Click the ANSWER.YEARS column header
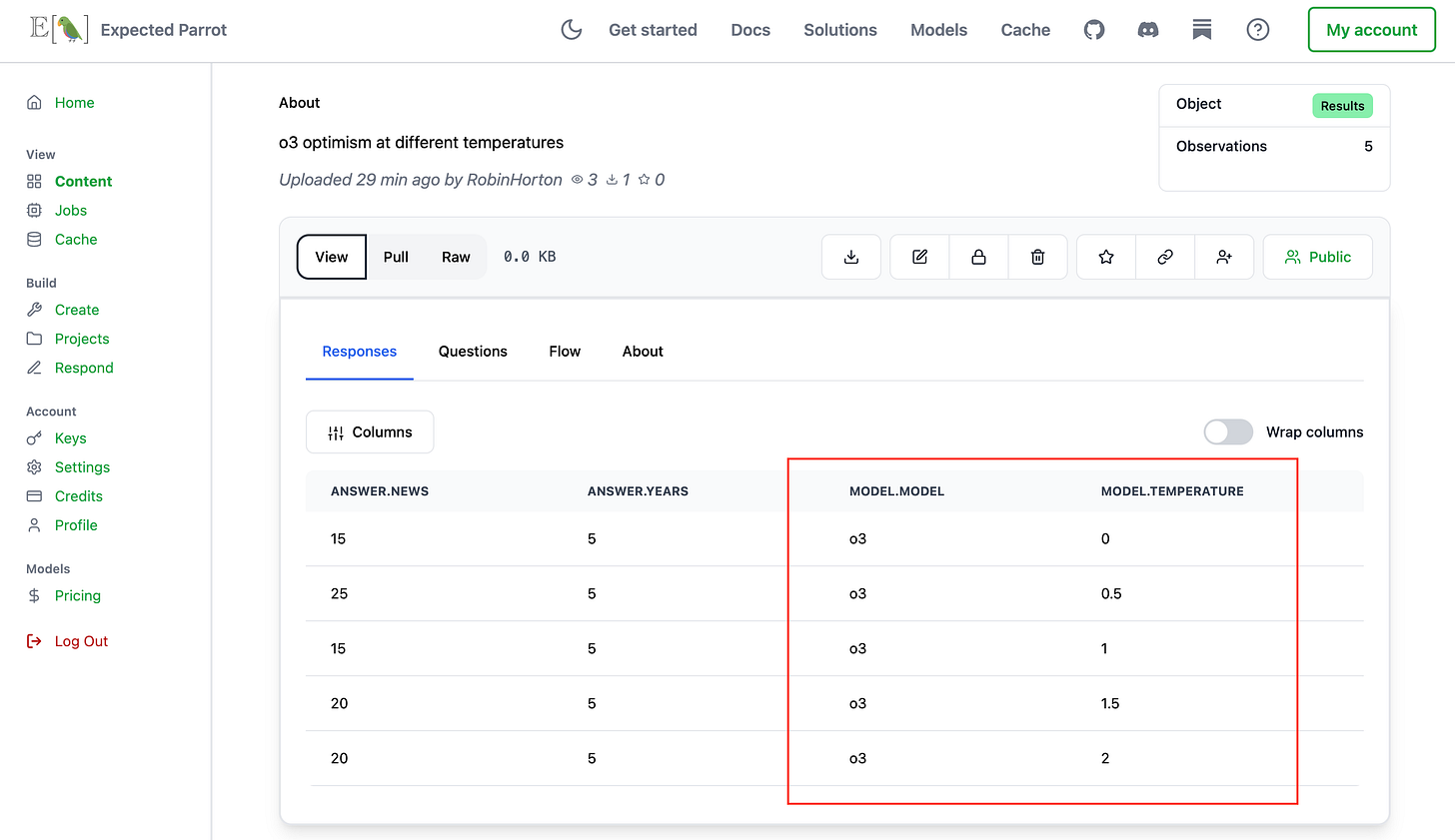The image size is (1455, 840). (638, 491)
